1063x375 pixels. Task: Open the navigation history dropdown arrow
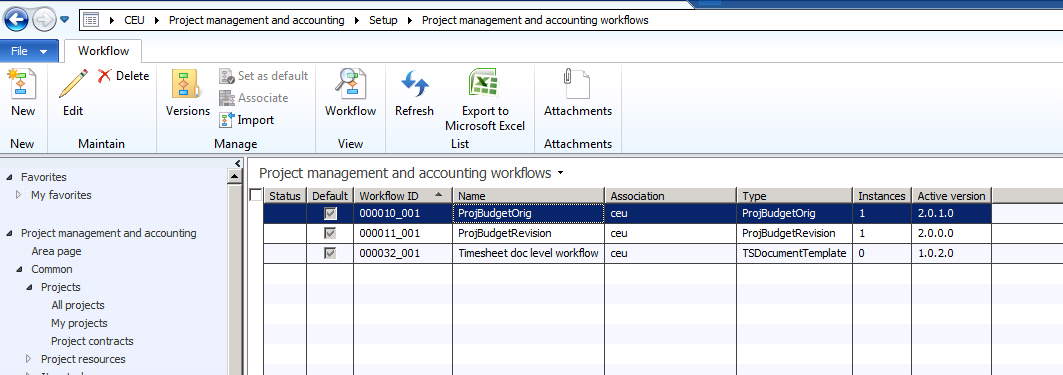pyautogui.click(x=65, y=20)
